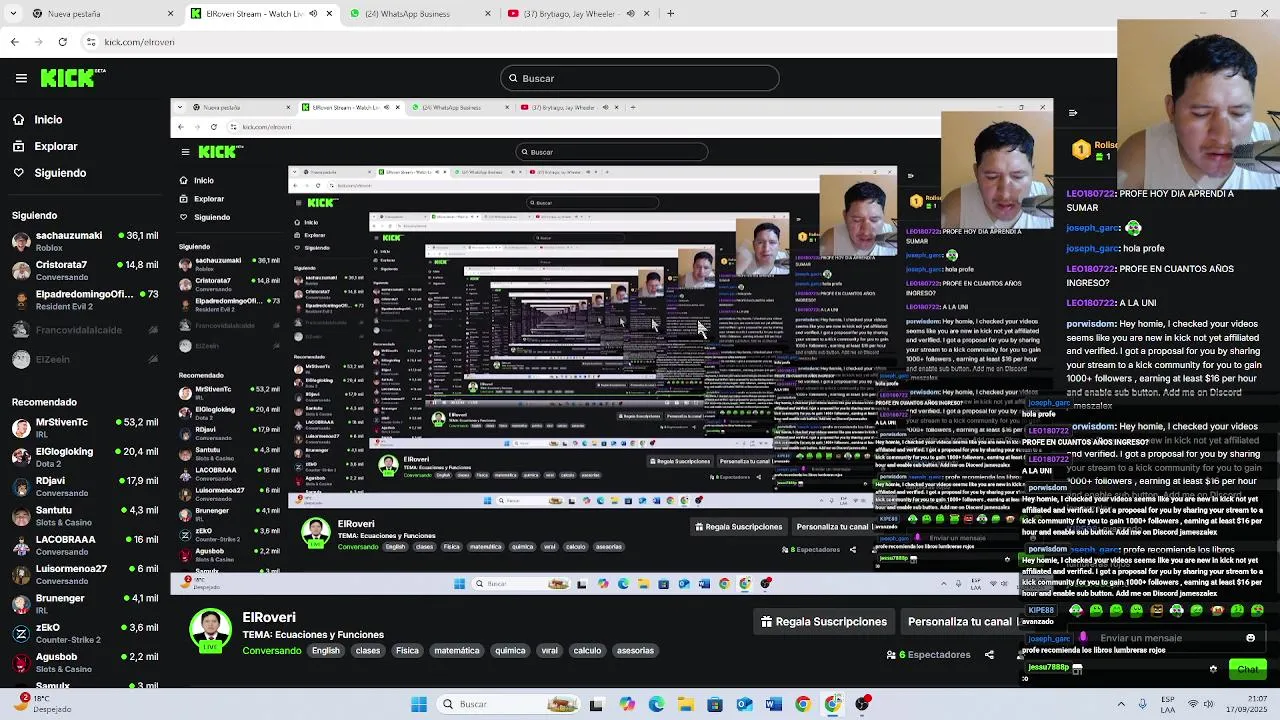Image resolution: width=1280 pixels, height=720 pixels.
Task: Open Copilot from the taskbar
Action: [626, 704]
